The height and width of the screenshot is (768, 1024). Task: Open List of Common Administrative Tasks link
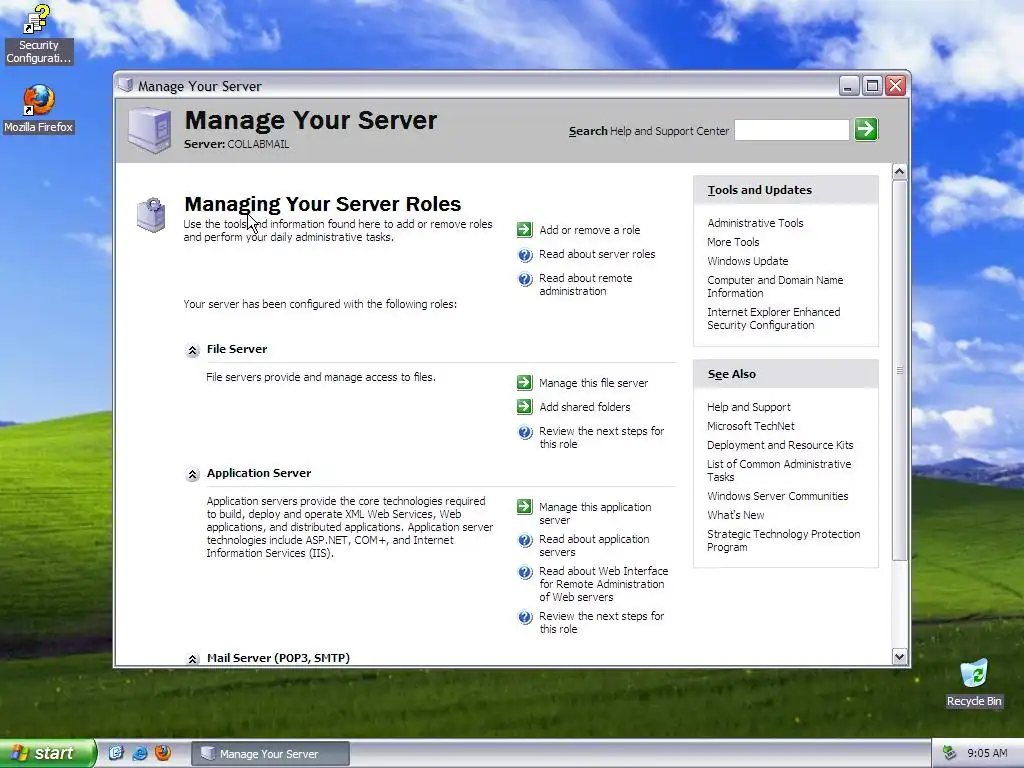779,470
